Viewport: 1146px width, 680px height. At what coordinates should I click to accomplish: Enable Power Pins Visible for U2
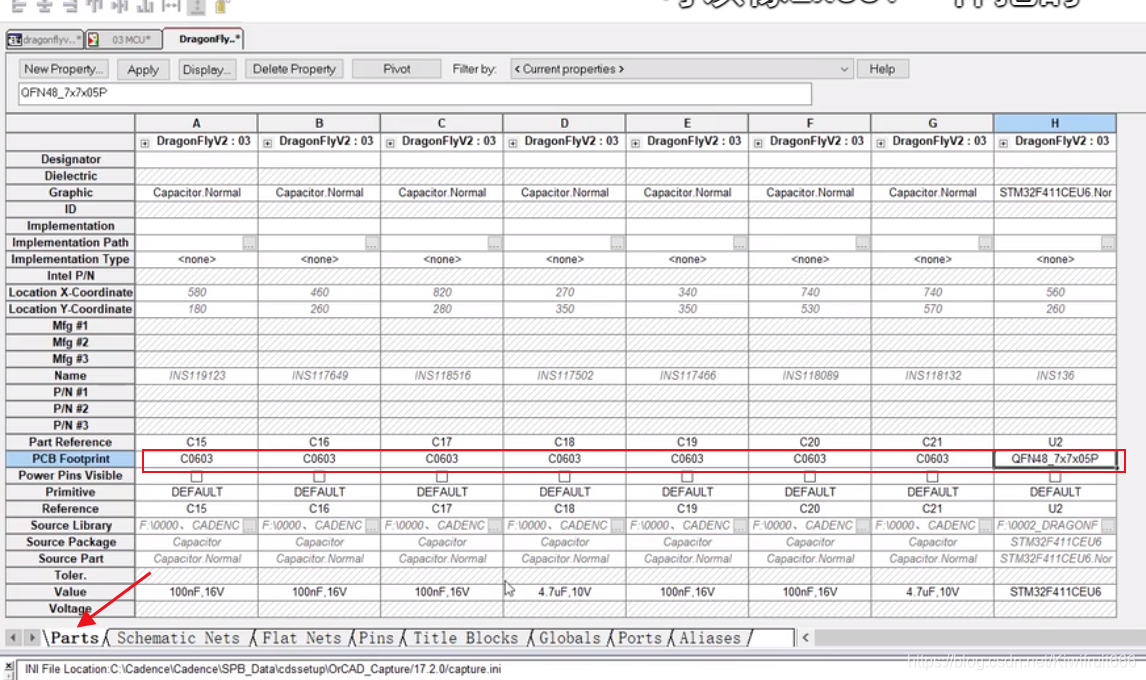pos(1055,476)
